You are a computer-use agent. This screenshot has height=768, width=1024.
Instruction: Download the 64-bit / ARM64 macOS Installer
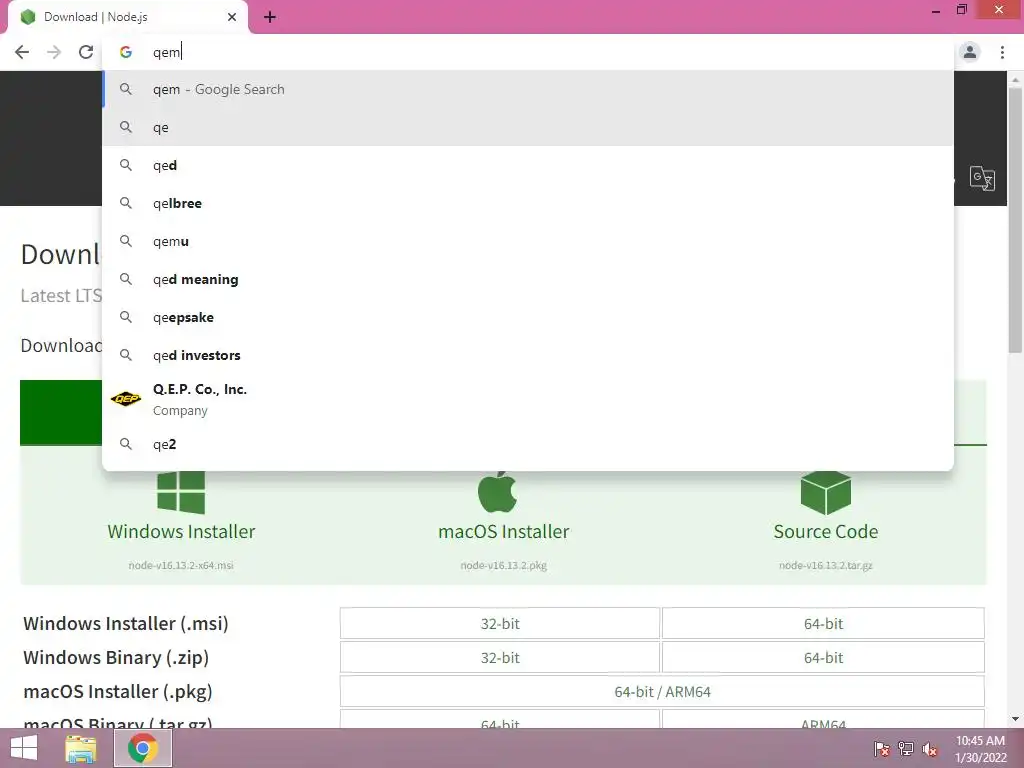click(x=662, y=692)
